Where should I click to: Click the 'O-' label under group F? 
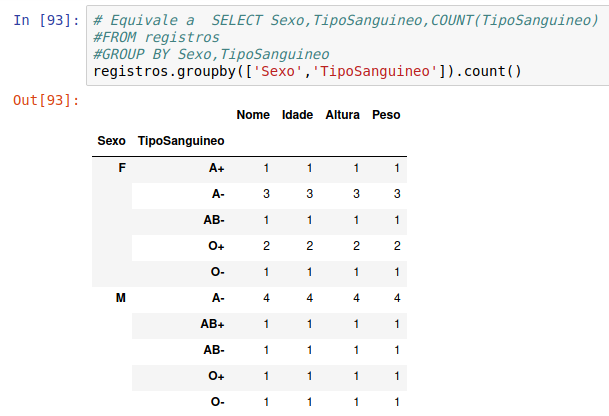[218, 272]
